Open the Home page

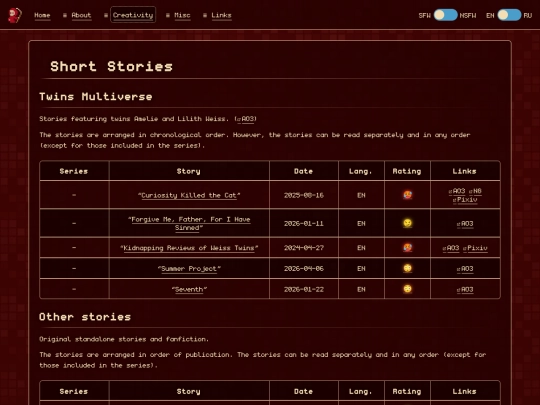pyautogui.click(x=42, y=15)
